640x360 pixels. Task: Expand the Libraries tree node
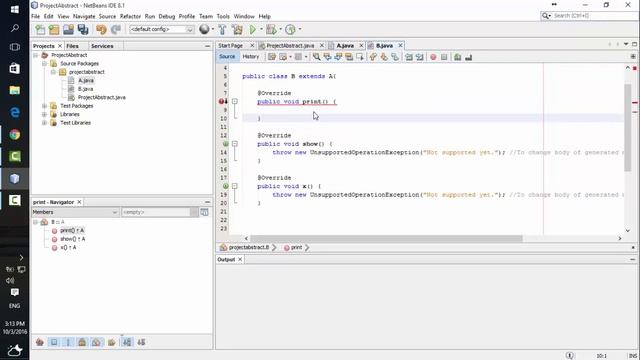coord(44,114)
